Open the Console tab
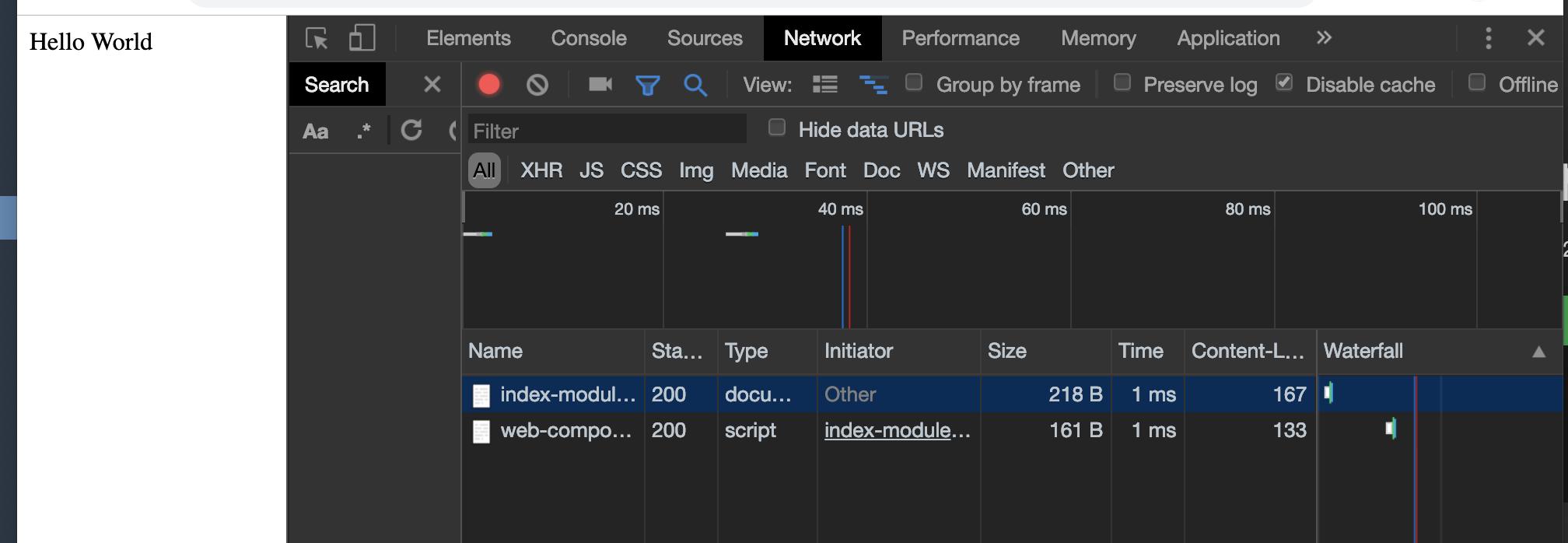Image resolution: width=1568 pixels, height=543 pixels. [589, 38]
